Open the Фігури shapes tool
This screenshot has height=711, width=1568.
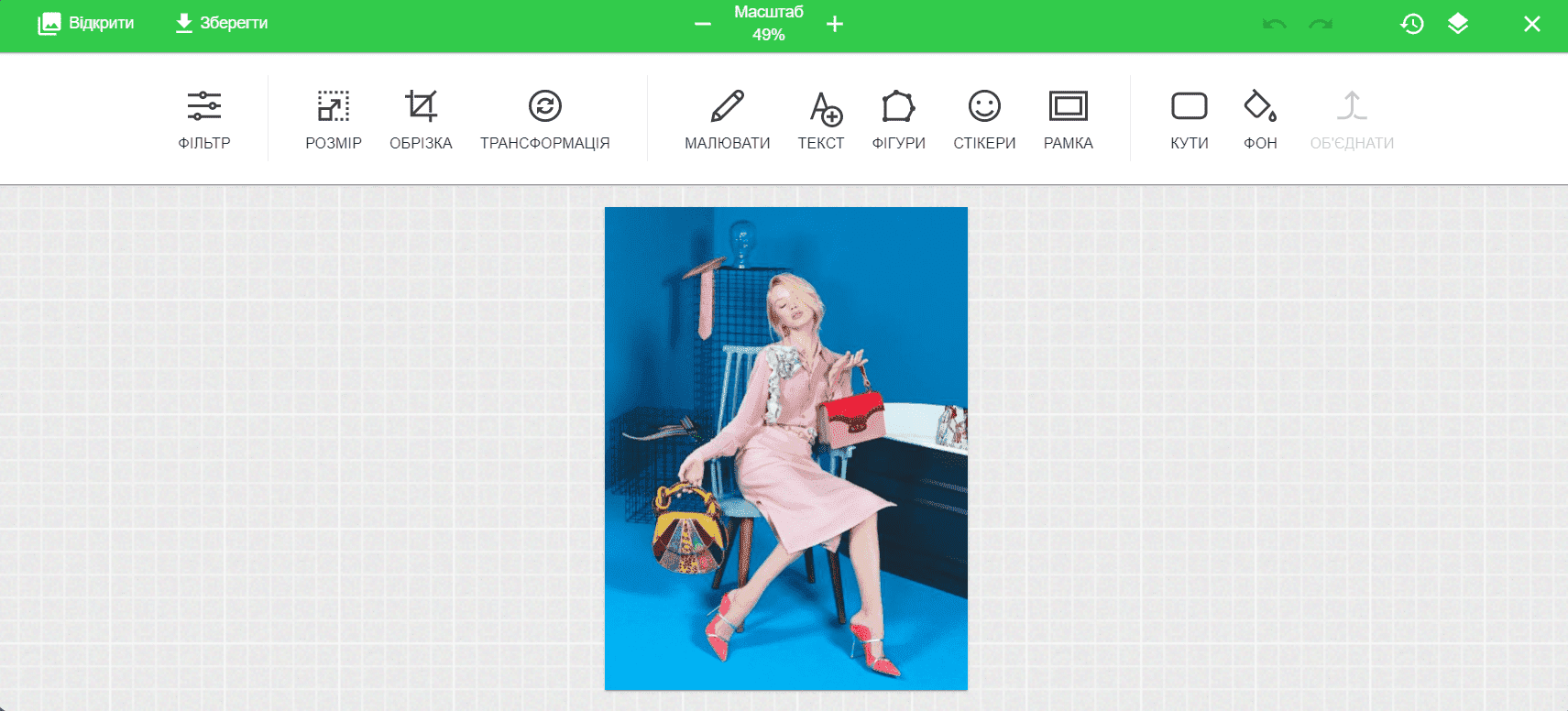pyautogui.click(x=898, y=118)
